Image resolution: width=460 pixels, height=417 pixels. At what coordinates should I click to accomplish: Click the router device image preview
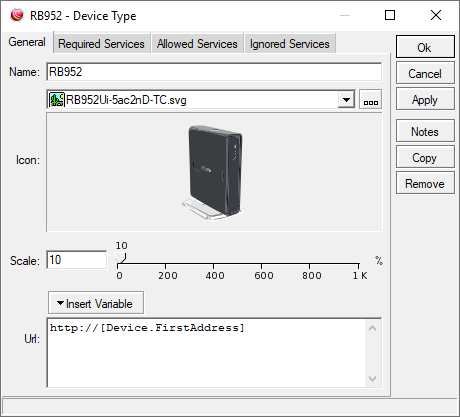pyautogui.click(x=213, y=172)
